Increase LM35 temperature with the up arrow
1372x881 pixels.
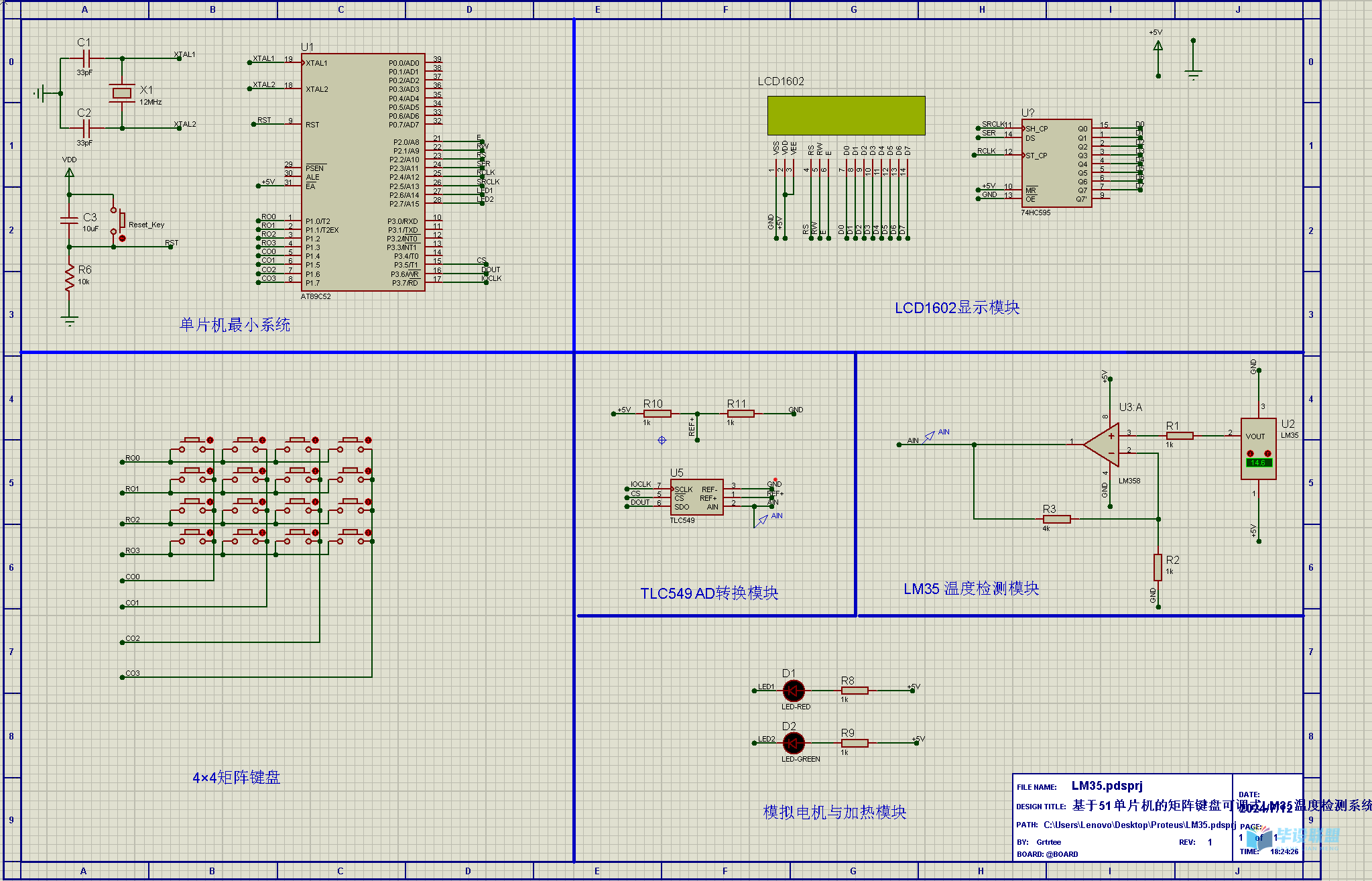(1267, 454)
